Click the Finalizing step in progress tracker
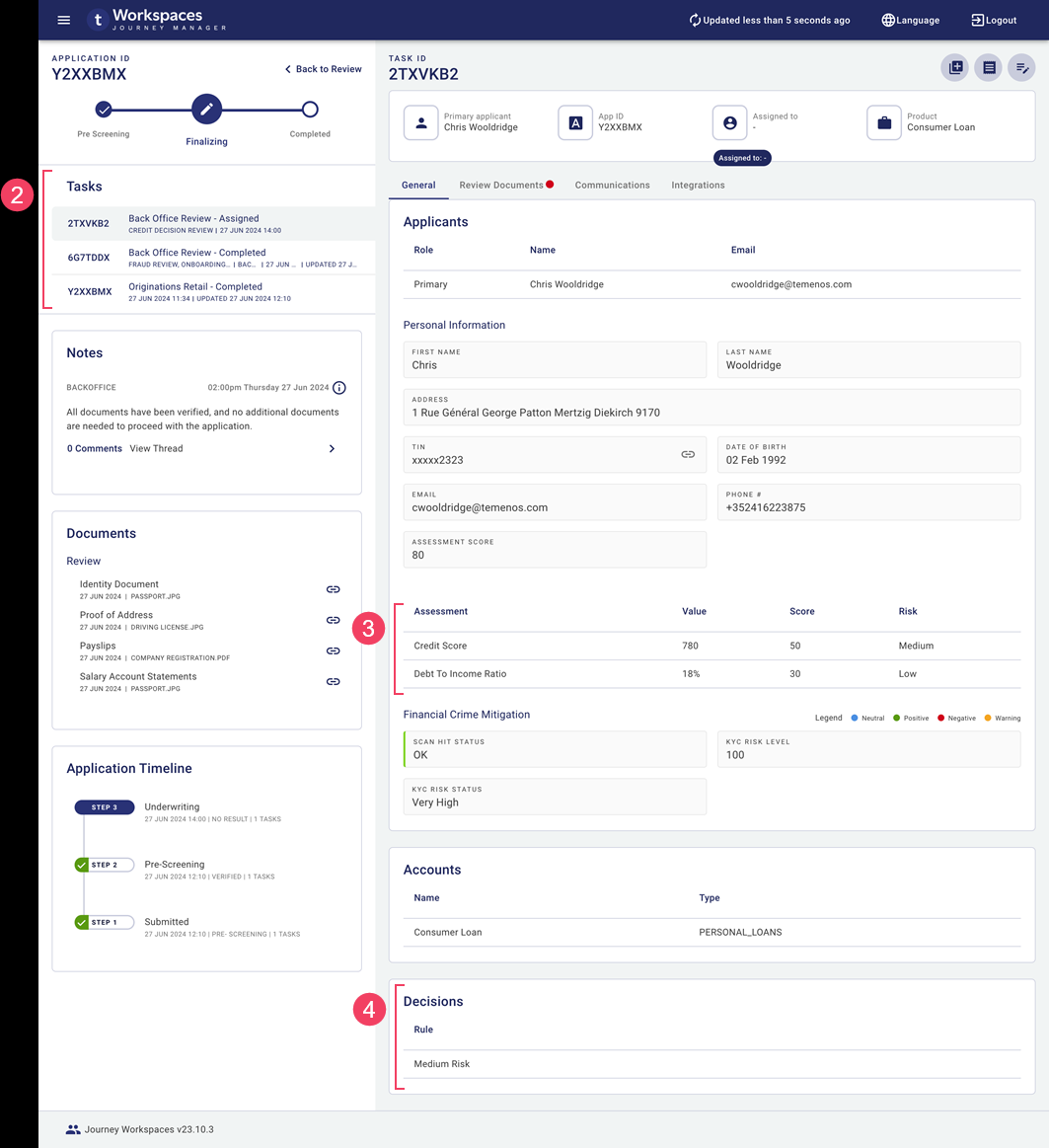1049x1148 pixels. 206,110
